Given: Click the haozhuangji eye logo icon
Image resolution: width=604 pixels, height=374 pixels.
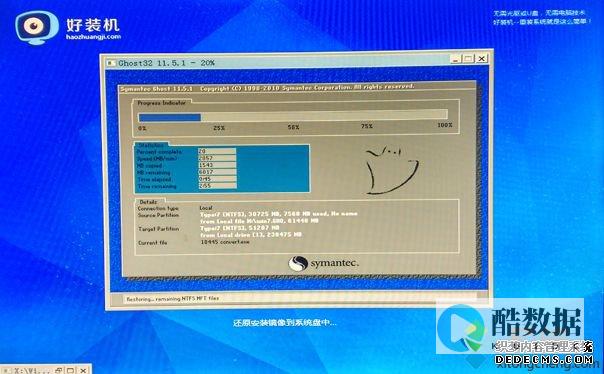Looking at the screenshot, I should (37, 27).
